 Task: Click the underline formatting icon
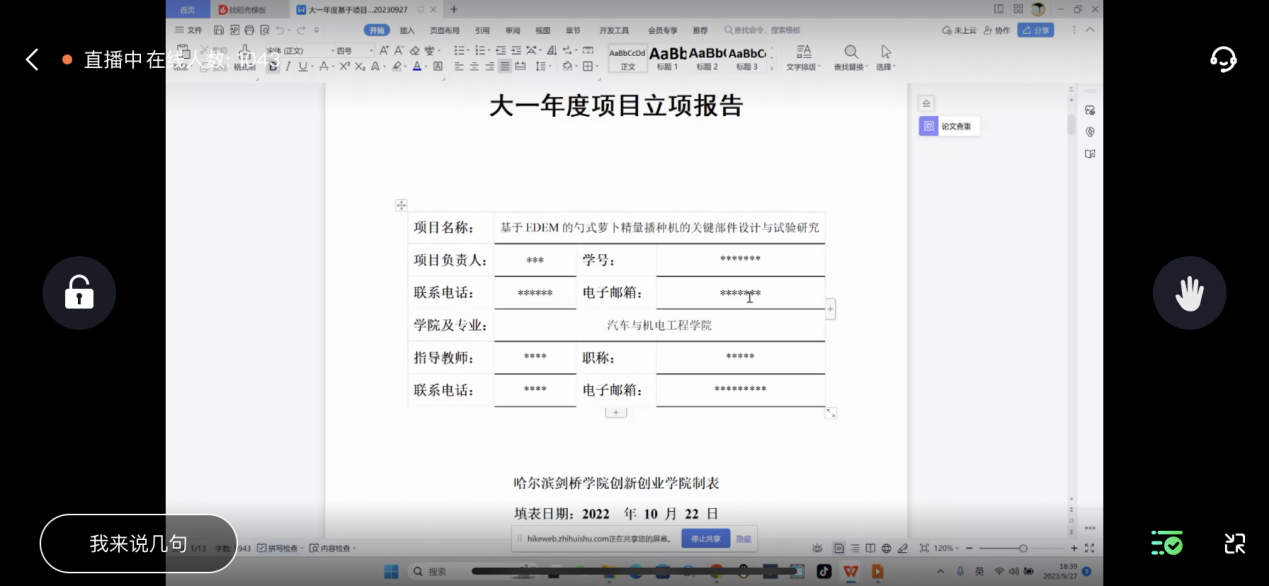304,67
